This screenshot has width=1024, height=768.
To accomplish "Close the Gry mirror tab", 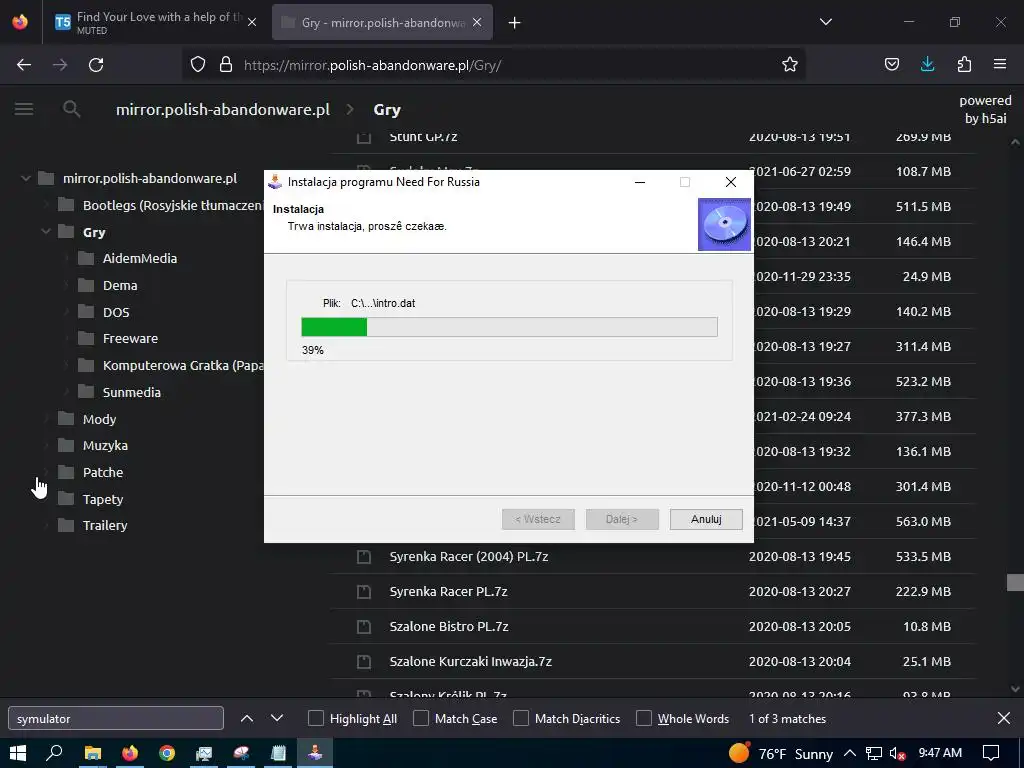I will pyautogui.click(x=477, y=22).
